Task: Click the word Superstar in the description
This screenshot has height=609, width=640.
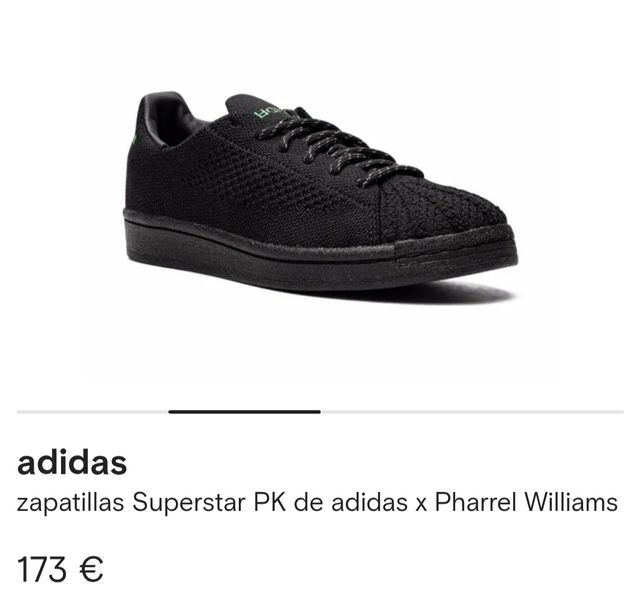Action: tap(189, 503)
